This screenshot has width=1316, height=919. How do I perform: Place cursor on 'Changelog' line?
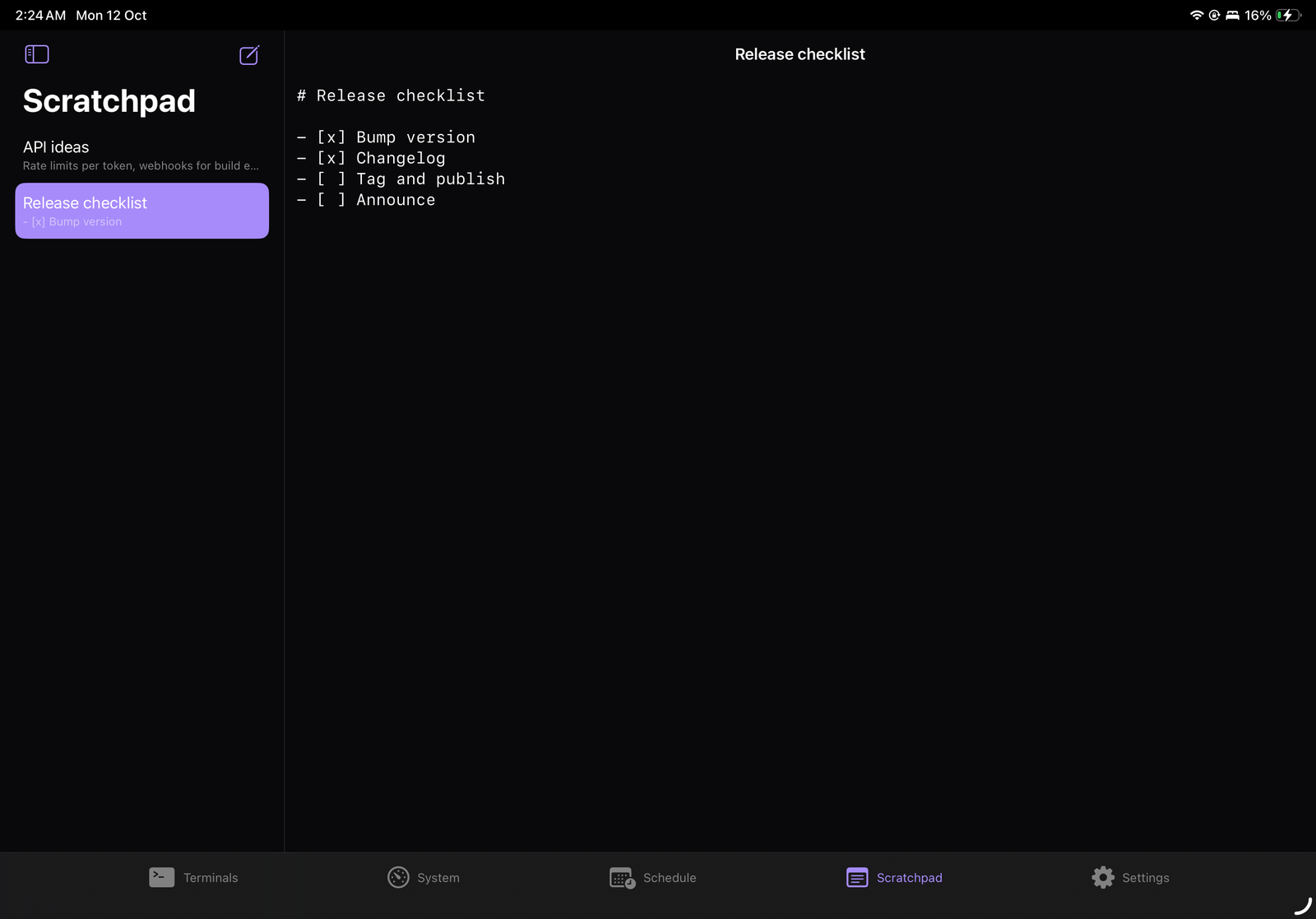pos(371,158)
